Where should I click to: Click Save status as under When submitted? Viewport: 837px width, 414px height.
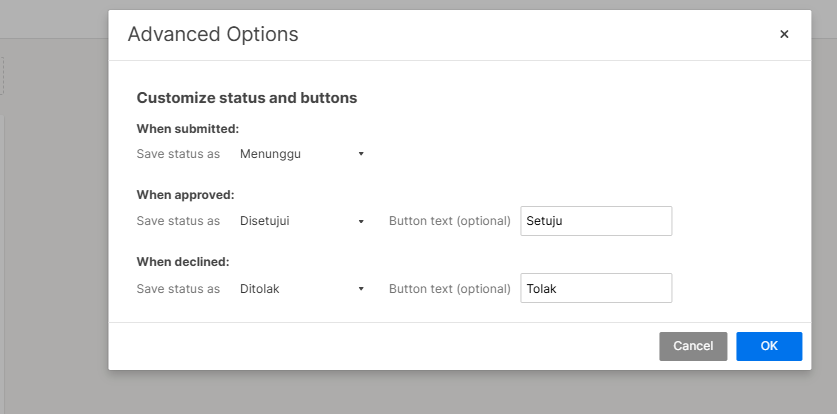tap(178, 154)
